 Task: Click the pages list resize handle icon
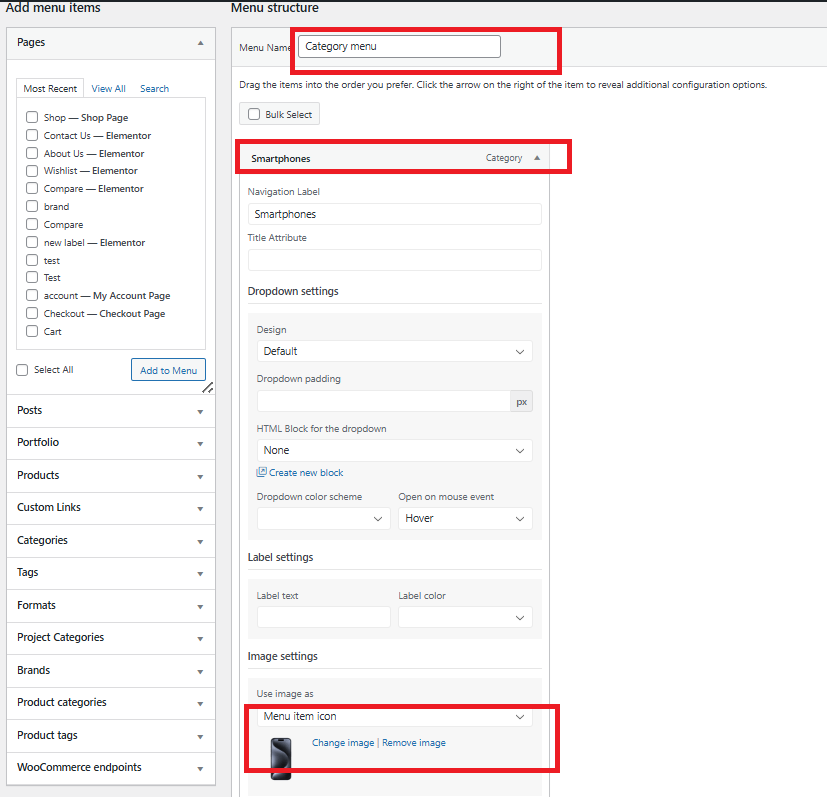[x=208, y=388]
